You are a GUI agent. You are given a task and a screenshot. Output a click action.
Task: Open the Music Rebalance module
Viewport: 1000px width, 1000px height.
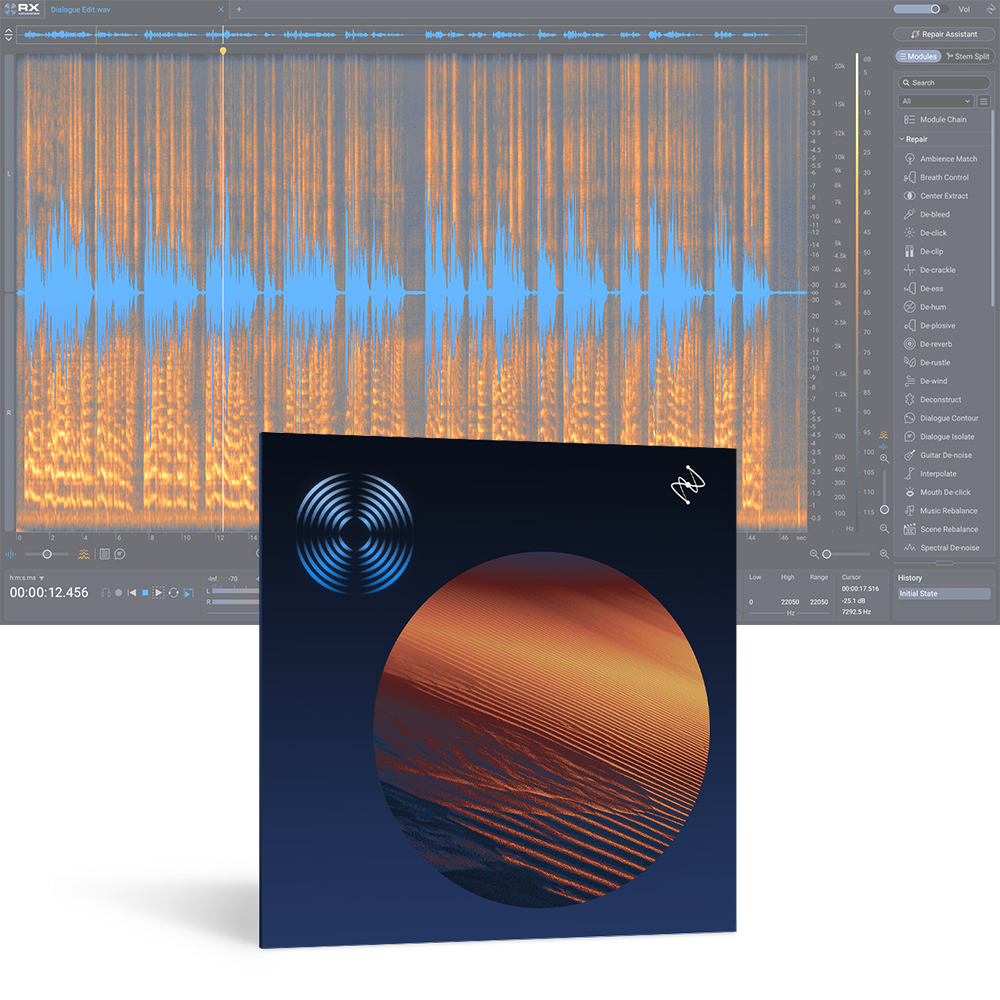(x=941, y=510)
